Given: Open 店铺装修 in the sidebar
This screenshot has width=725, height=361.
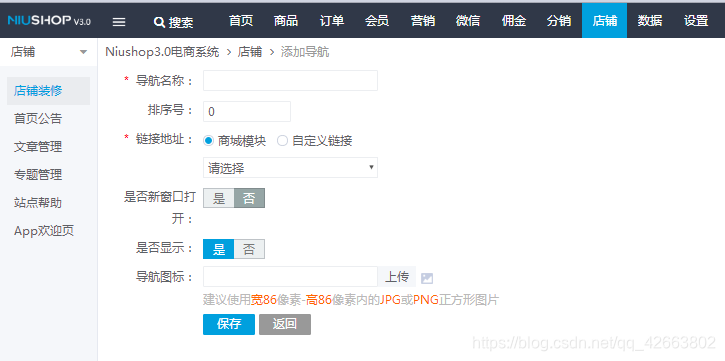Looking at the screenshot, I should [x=48, y=91].
